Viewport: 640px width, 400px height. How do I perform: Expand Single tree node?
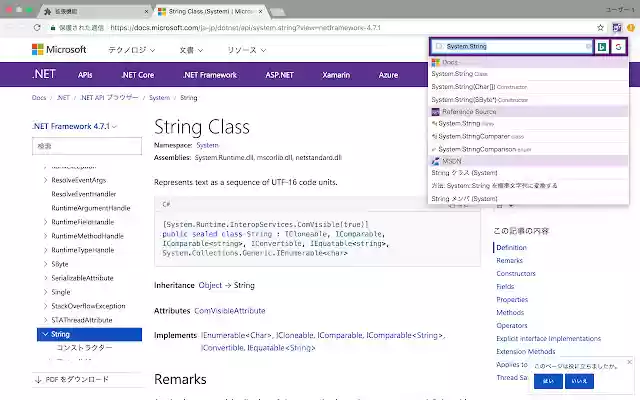[45, 292]
